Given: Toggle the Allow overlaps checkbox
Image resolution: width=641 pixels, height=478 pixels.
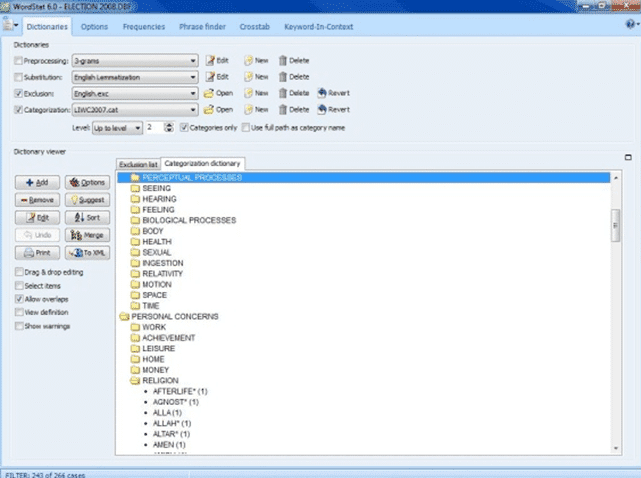Looking at the screenshot, I should [x=20, y=298].
